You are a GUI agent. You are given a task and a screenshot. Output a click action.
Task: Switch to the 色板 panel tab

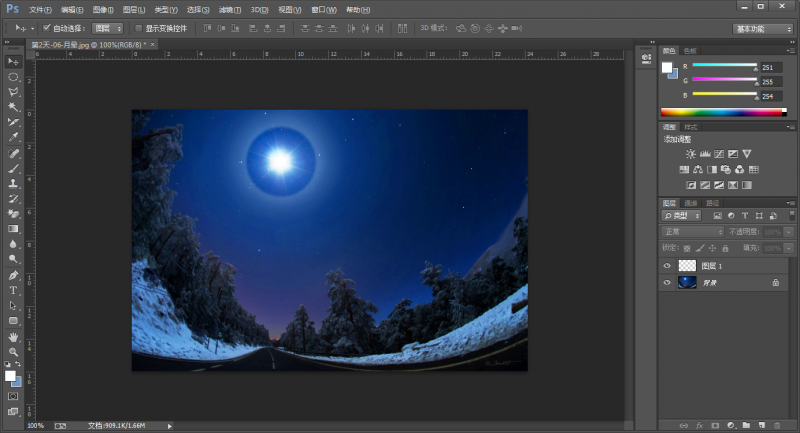[x=691, y=51]
